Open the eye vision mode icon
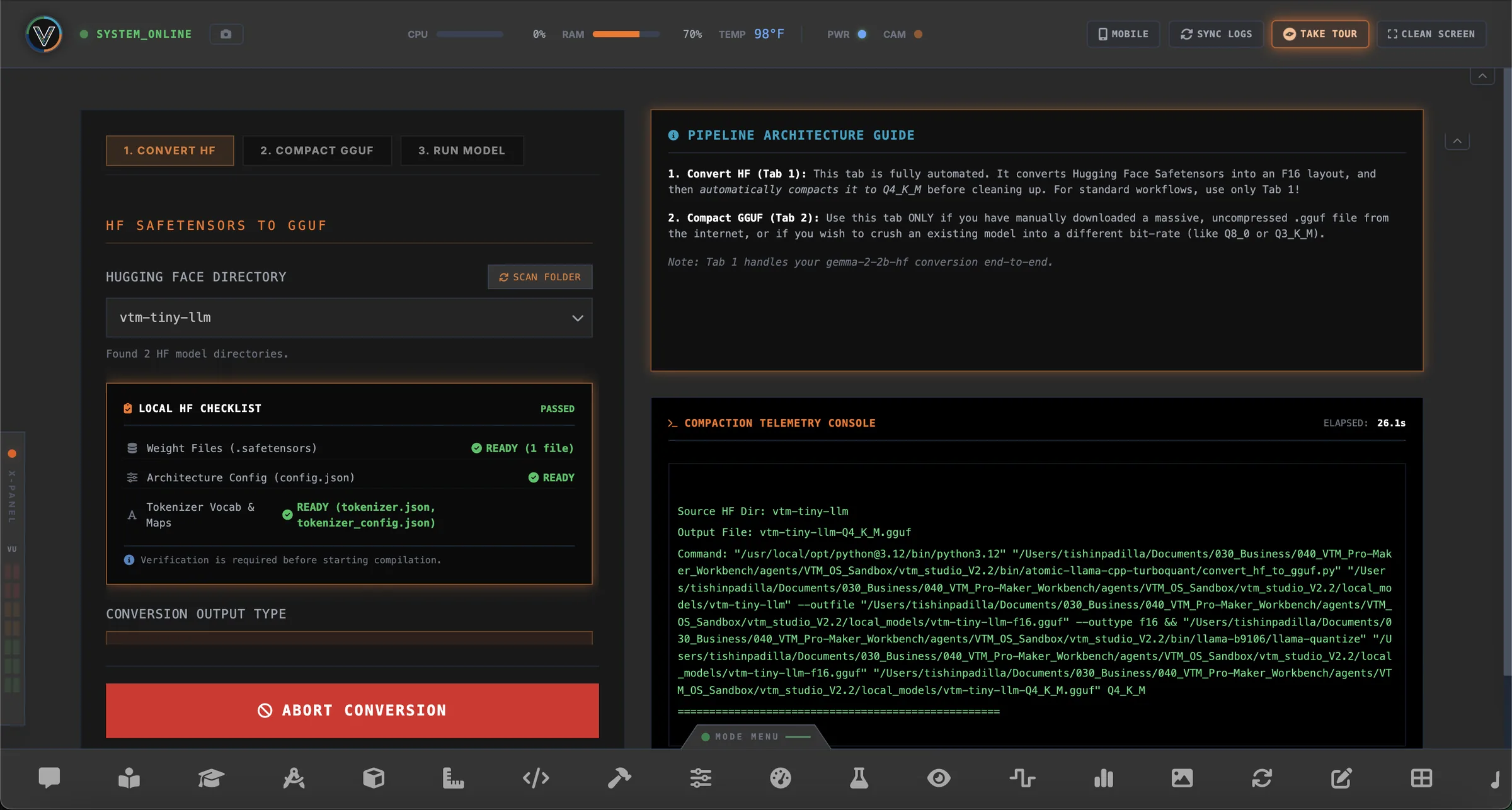This screenshot has width=1512, height=810. tap(939, 778)
